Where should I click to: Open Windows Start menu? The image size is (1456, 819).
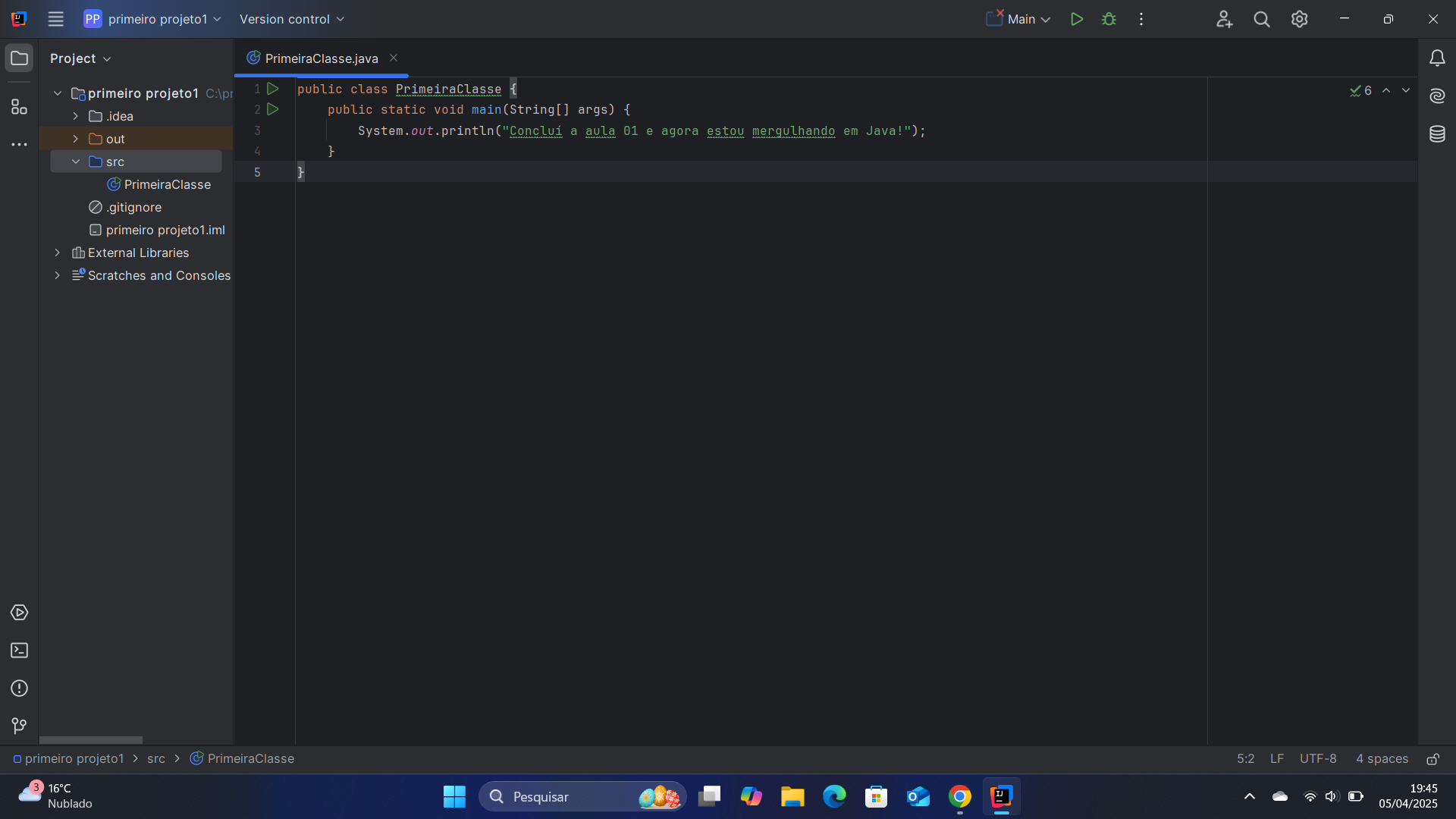454,797
